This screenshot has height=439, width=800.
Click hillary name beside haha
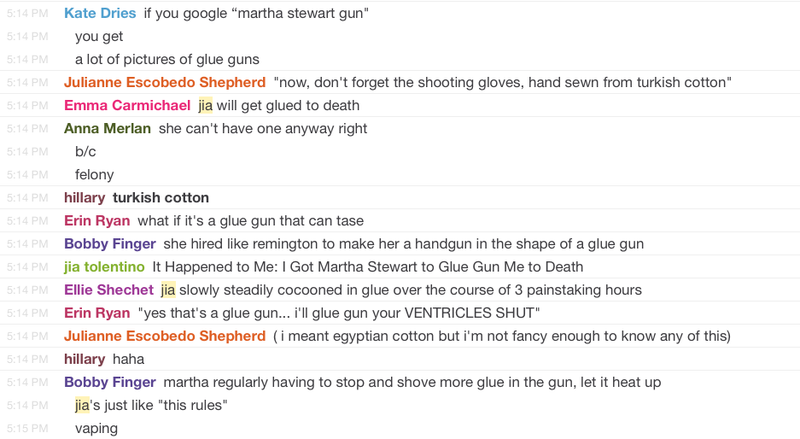pyautogui.click(x=85, y=359)
